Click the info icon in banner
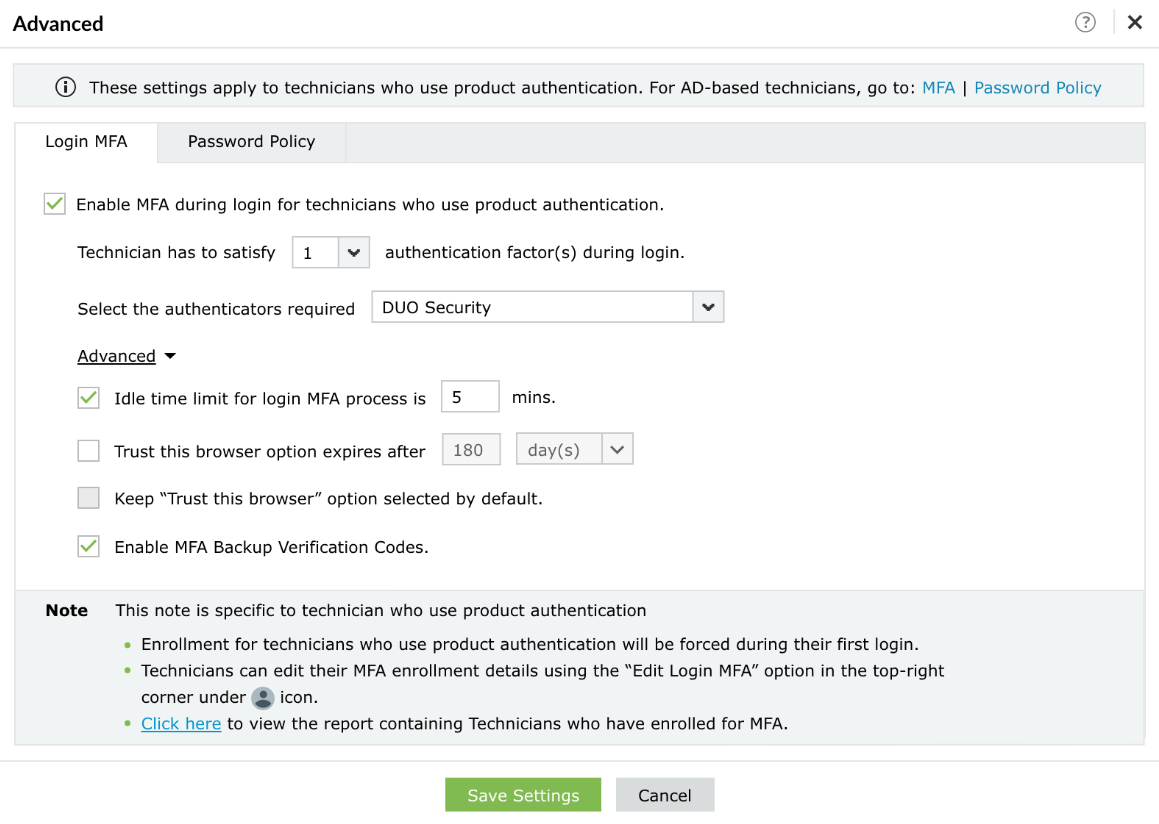The width and height of the screenshot is (1159, 824). (x=66, y=87)
